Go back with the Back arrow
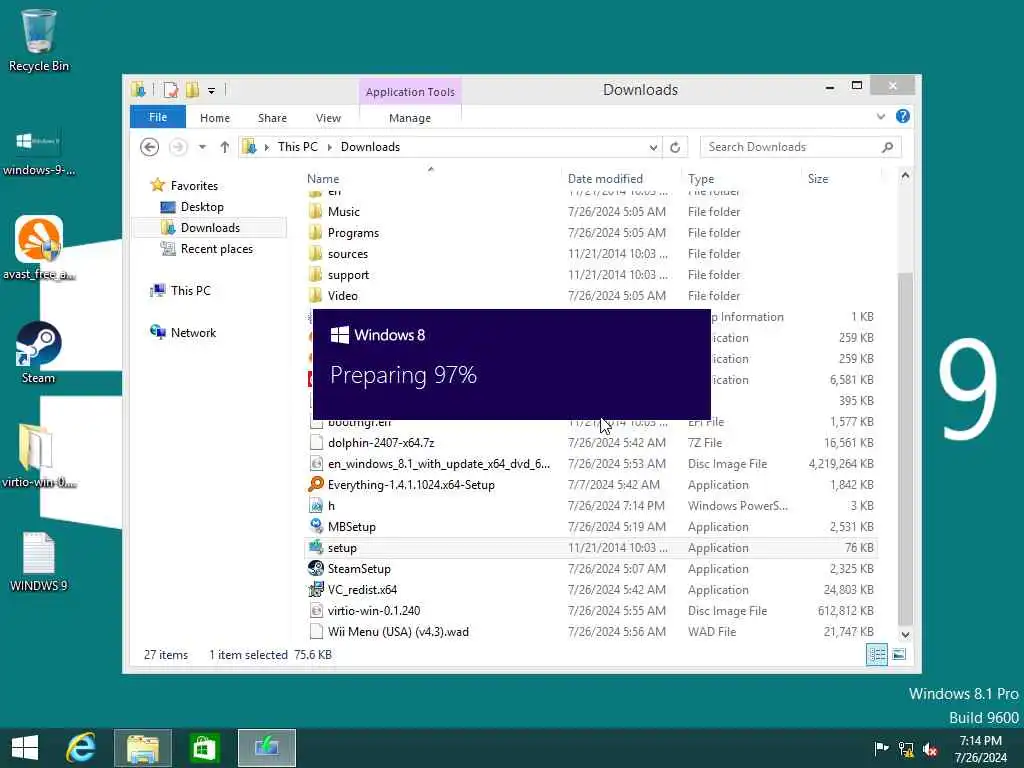The height and width of the screenshot is (768, 1024). [x=150, y=147]
